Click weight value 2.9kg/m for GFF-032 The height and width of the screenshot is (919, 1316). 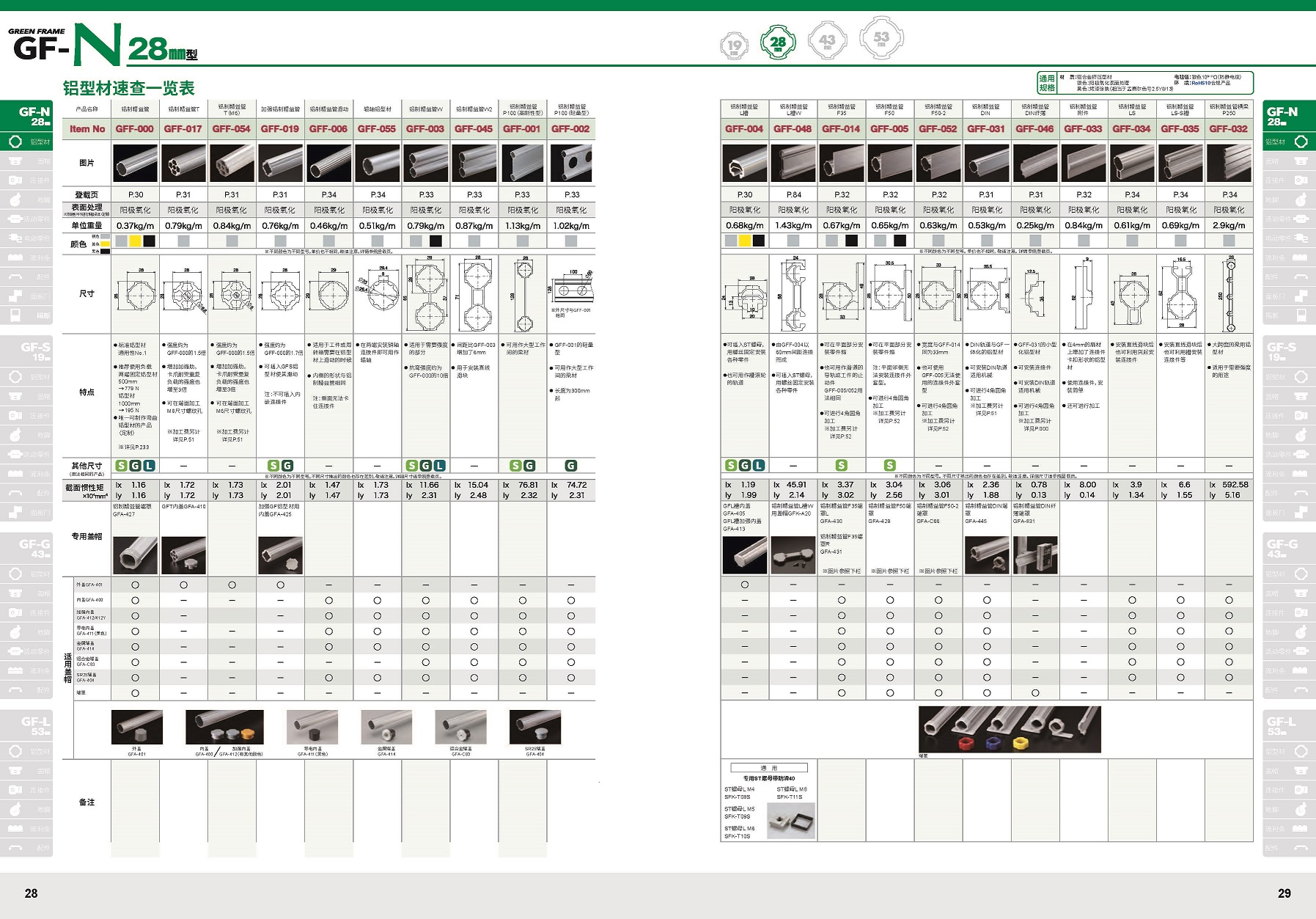coord(1229,226)
